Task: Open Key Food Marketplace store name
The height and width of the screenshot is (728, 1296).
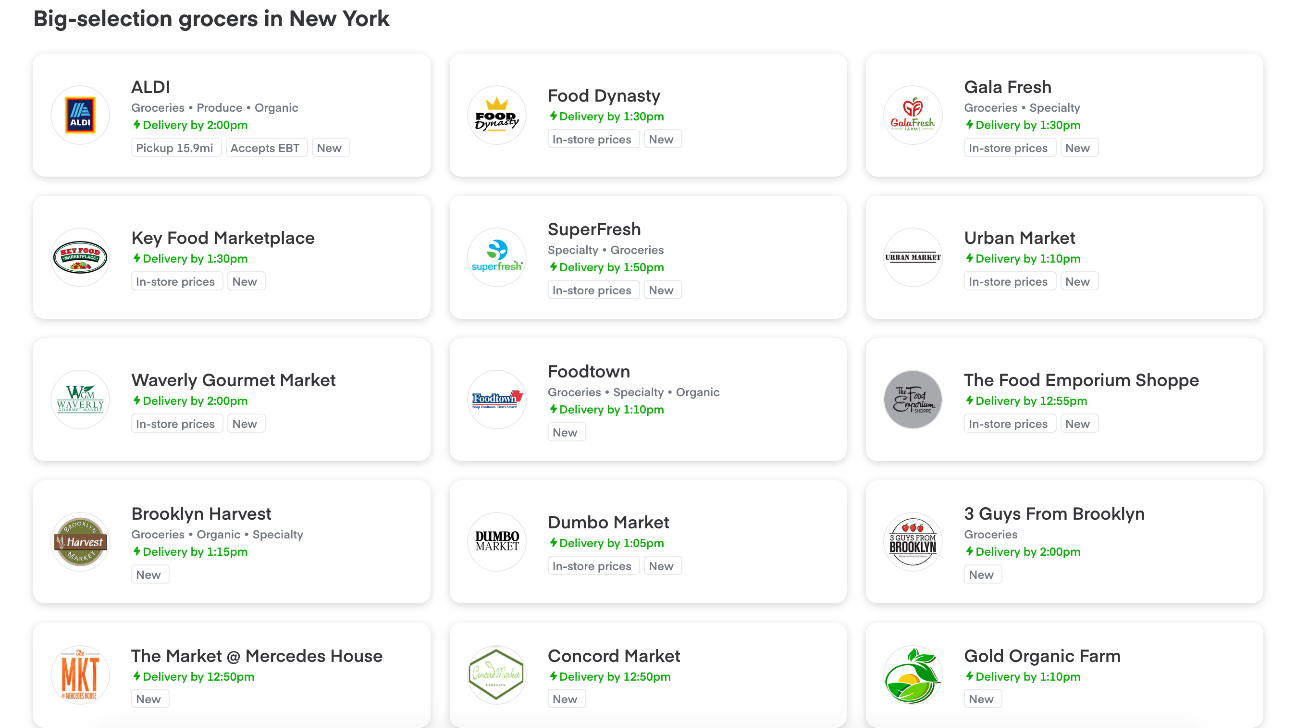Action: click(x=223, y=238)
